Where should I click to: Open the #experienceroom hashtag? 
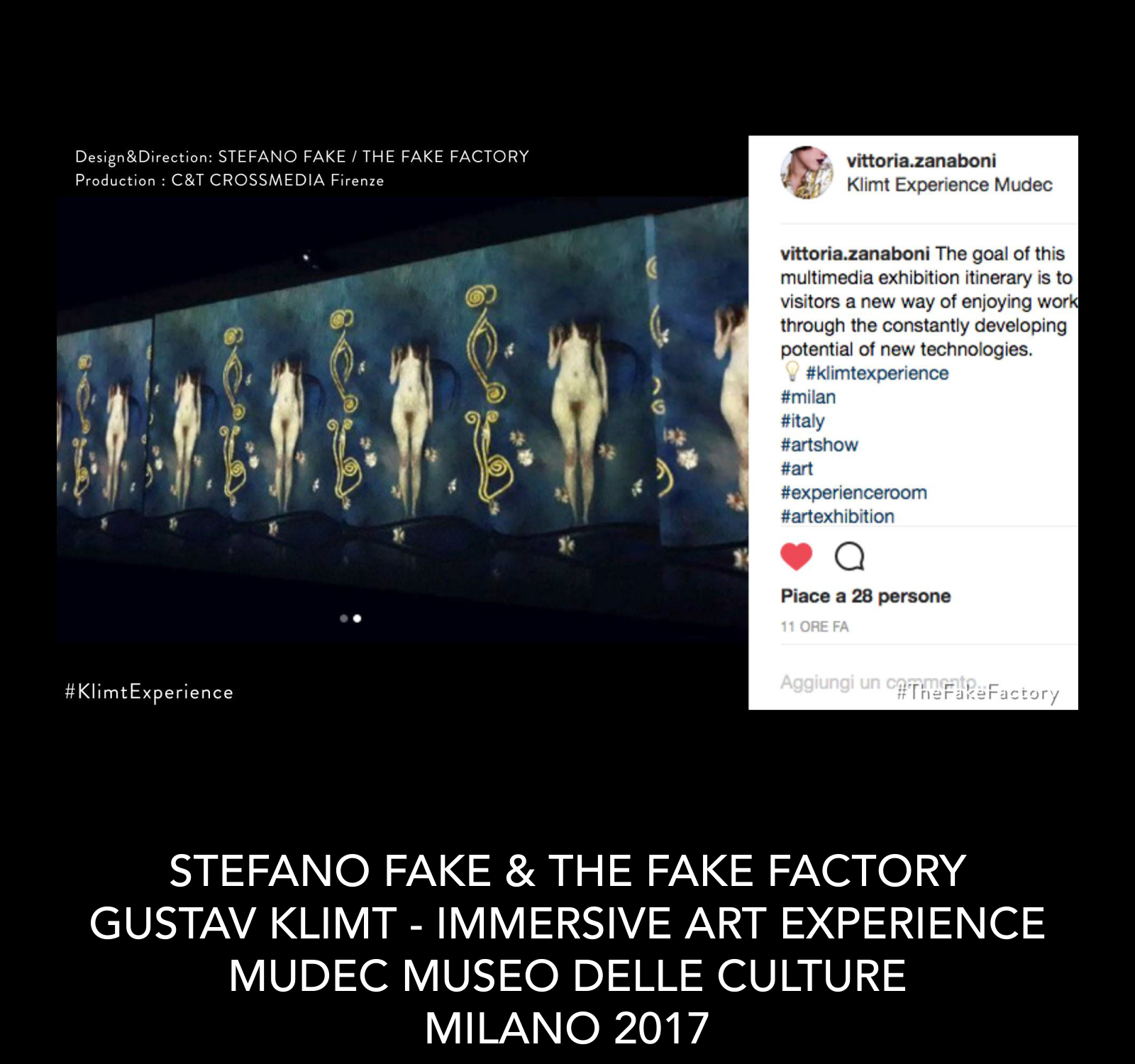click(x=853, y=493)
